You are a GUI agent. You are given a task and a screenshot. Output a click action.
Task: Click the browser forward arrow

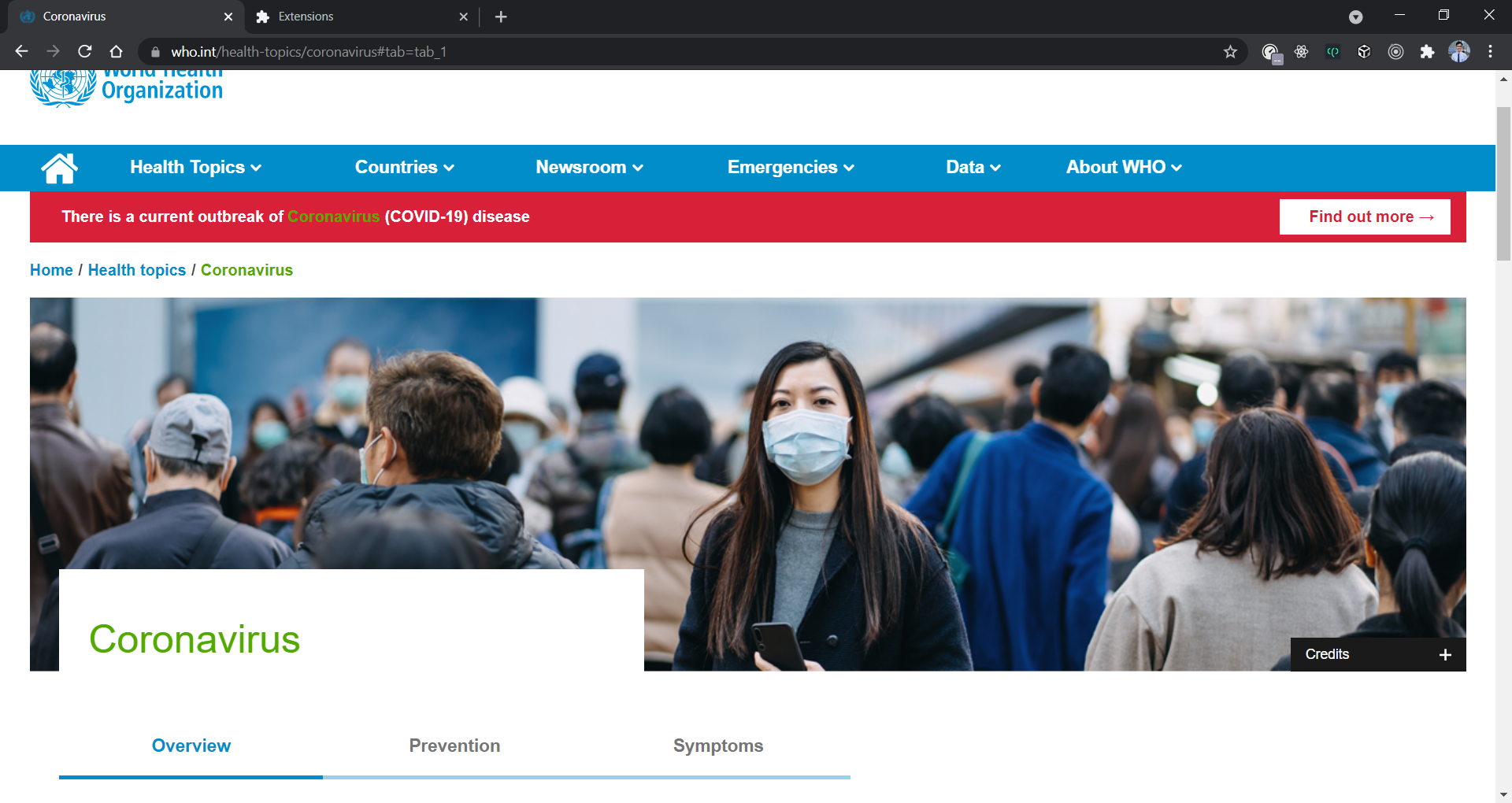click(x=53, y=51)
